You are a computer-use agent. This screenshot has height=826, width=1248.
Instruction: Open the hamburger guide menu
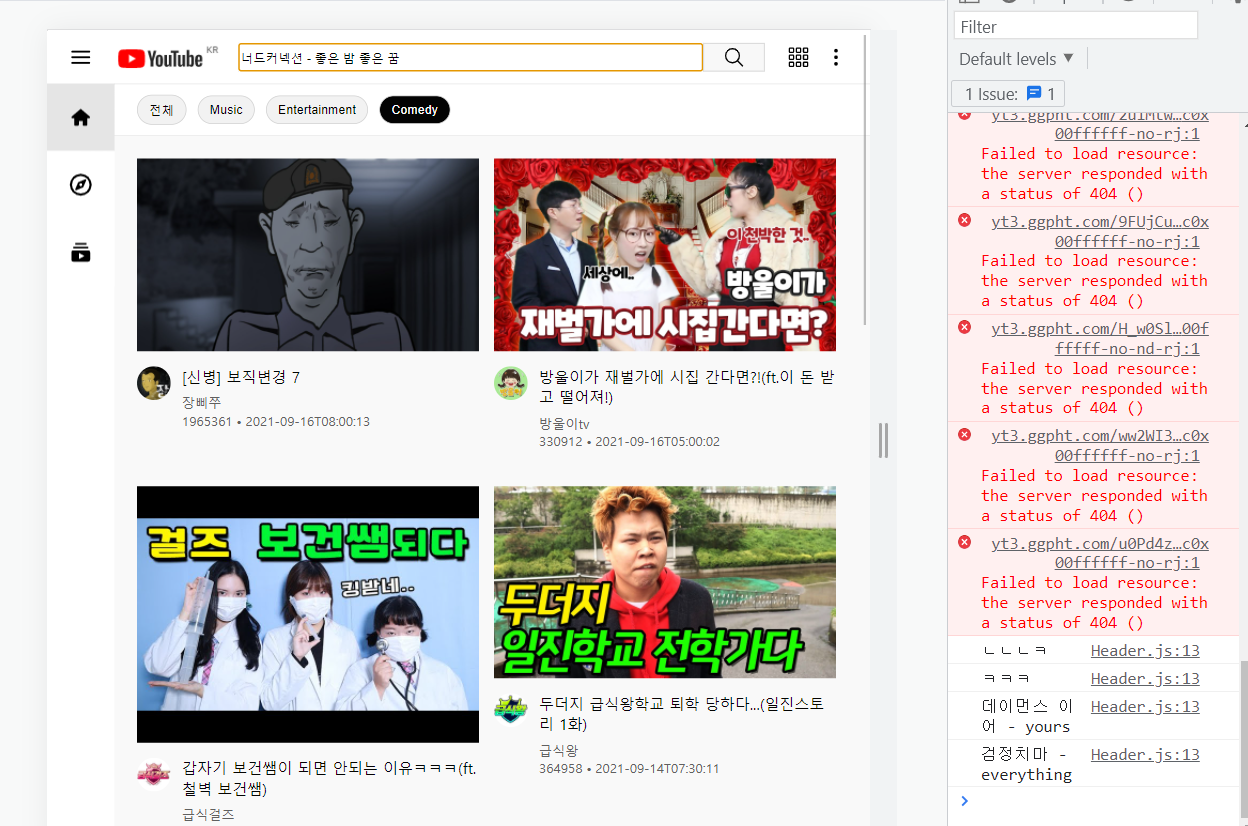81,58
